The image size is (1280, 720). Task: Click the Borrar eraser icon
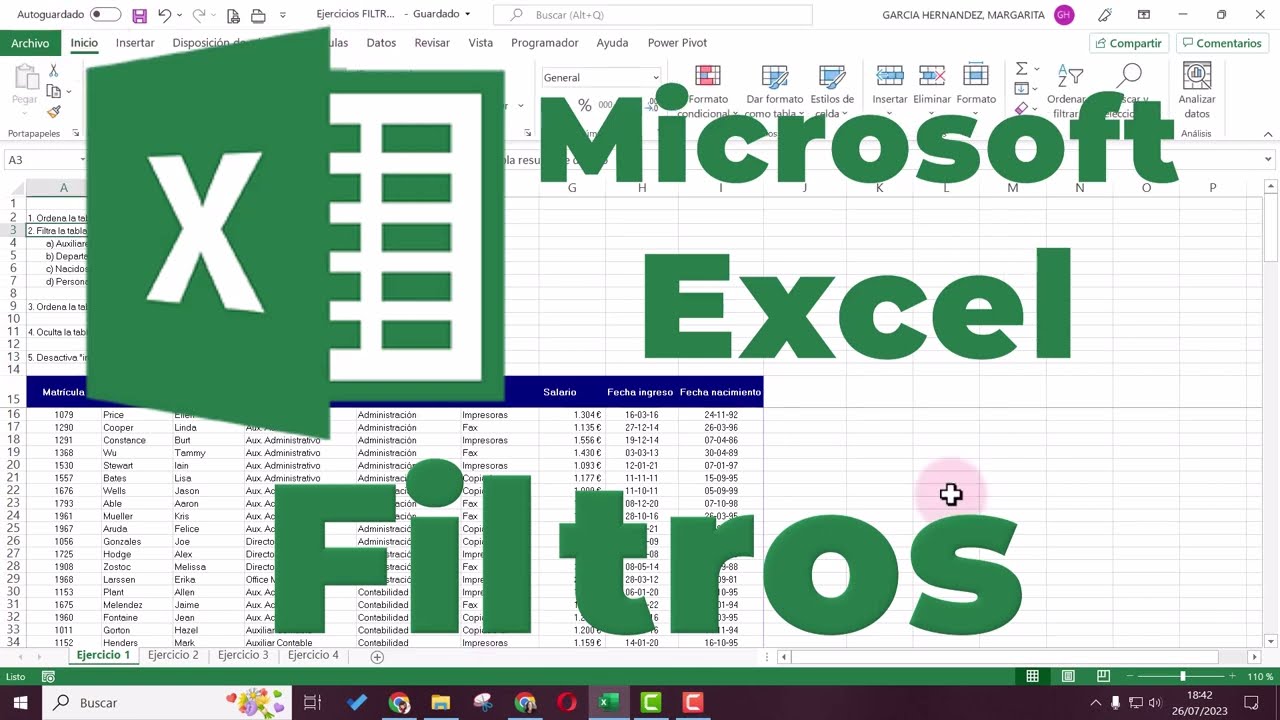1021,109
